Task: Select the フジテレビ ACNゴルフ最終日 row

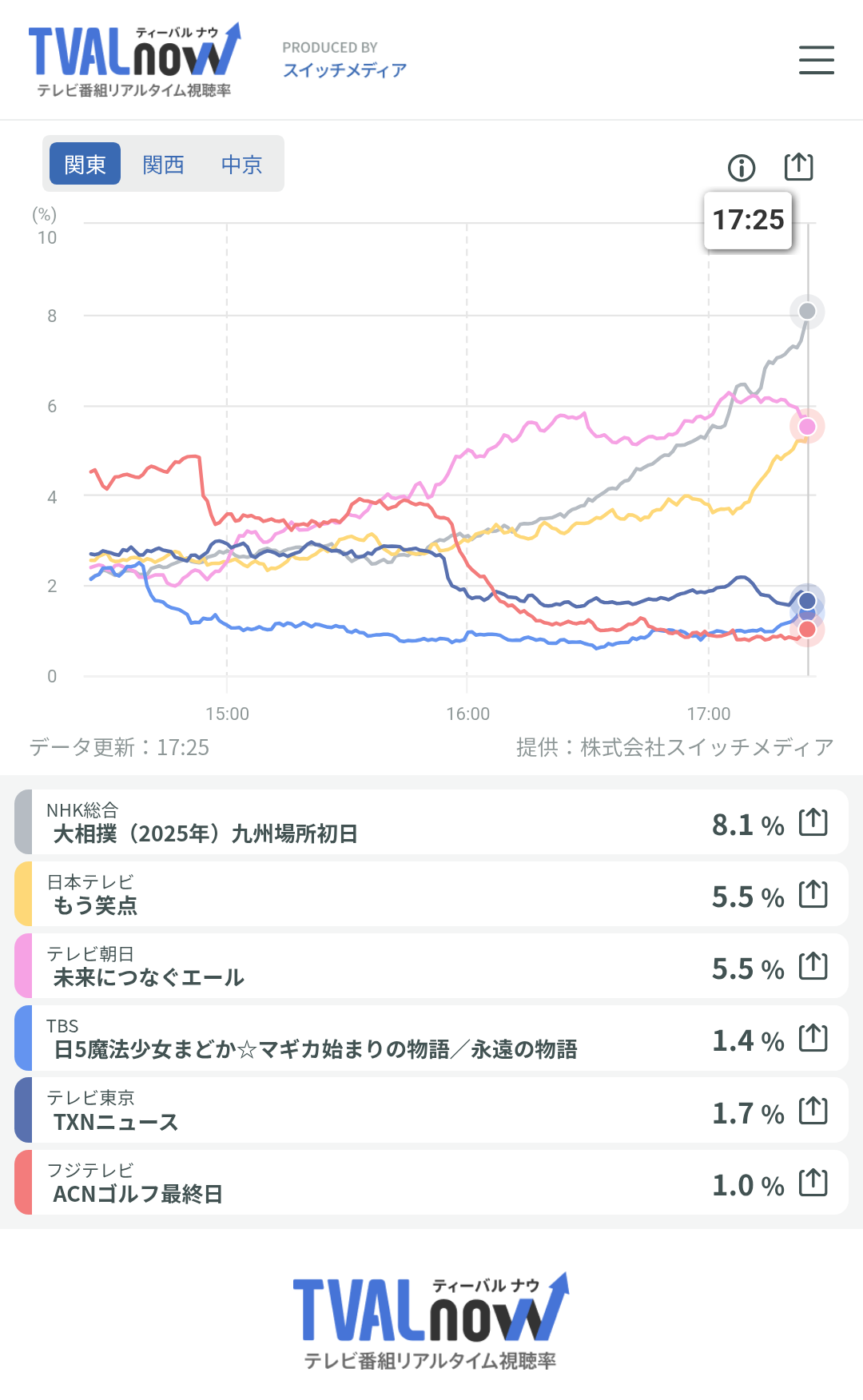Action: coord(360,1183)
